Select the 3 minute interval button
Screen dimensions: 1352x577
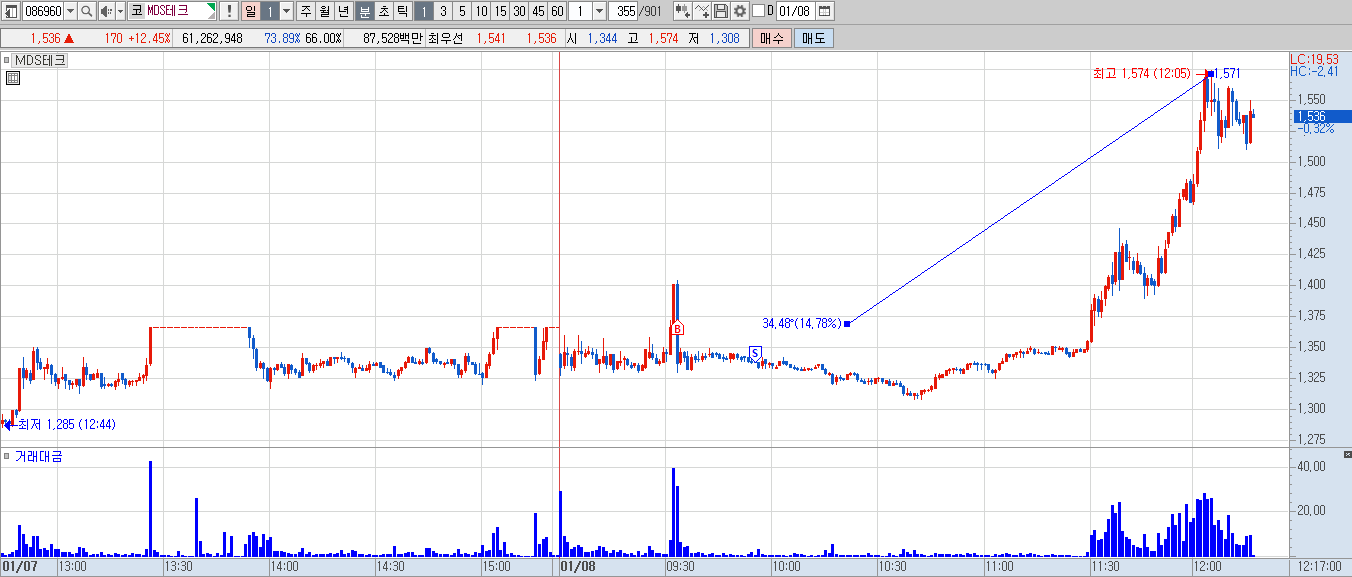point(443,11)
